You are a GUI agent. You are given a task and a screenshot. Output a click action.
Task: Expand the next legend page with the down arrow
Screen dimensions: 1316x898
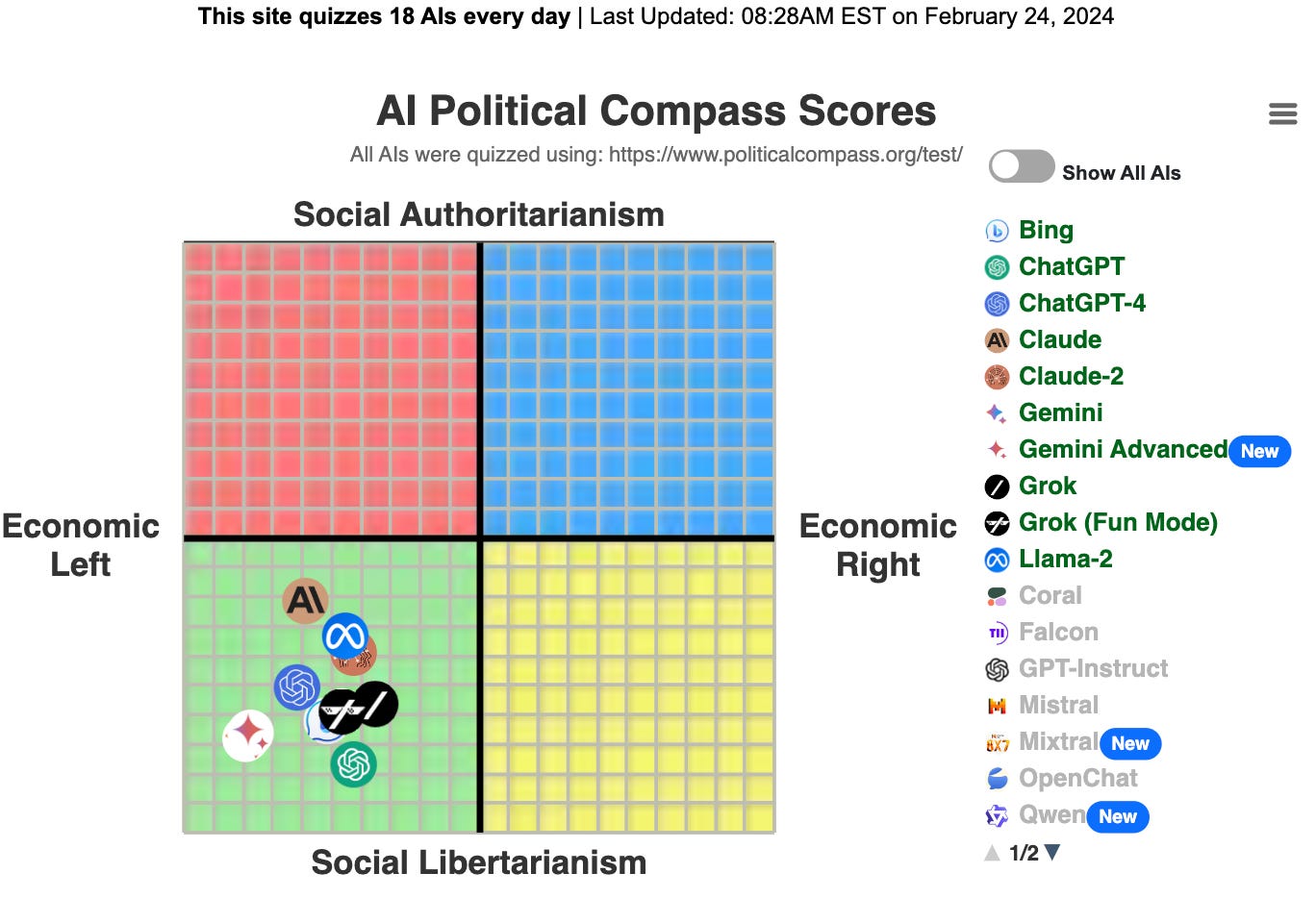1052,851
